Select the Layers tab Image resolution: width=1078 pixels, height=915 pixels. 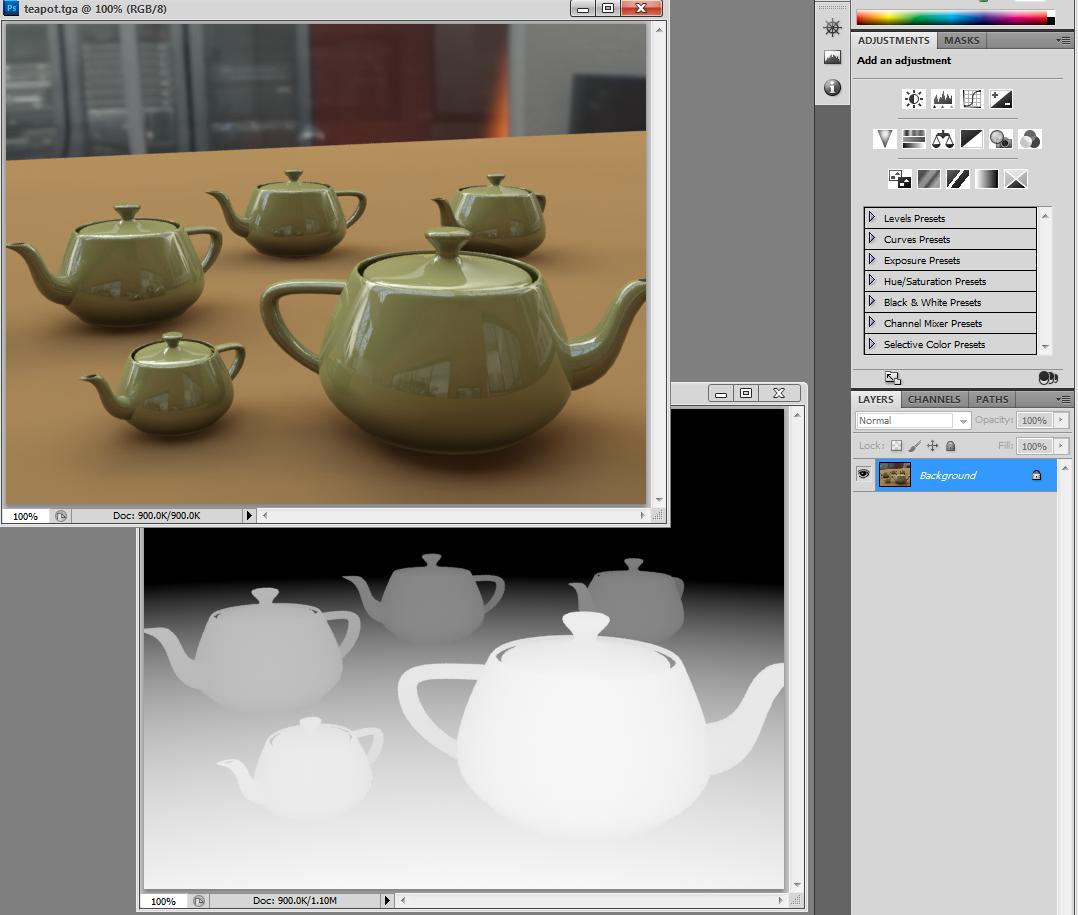[875, 399]
